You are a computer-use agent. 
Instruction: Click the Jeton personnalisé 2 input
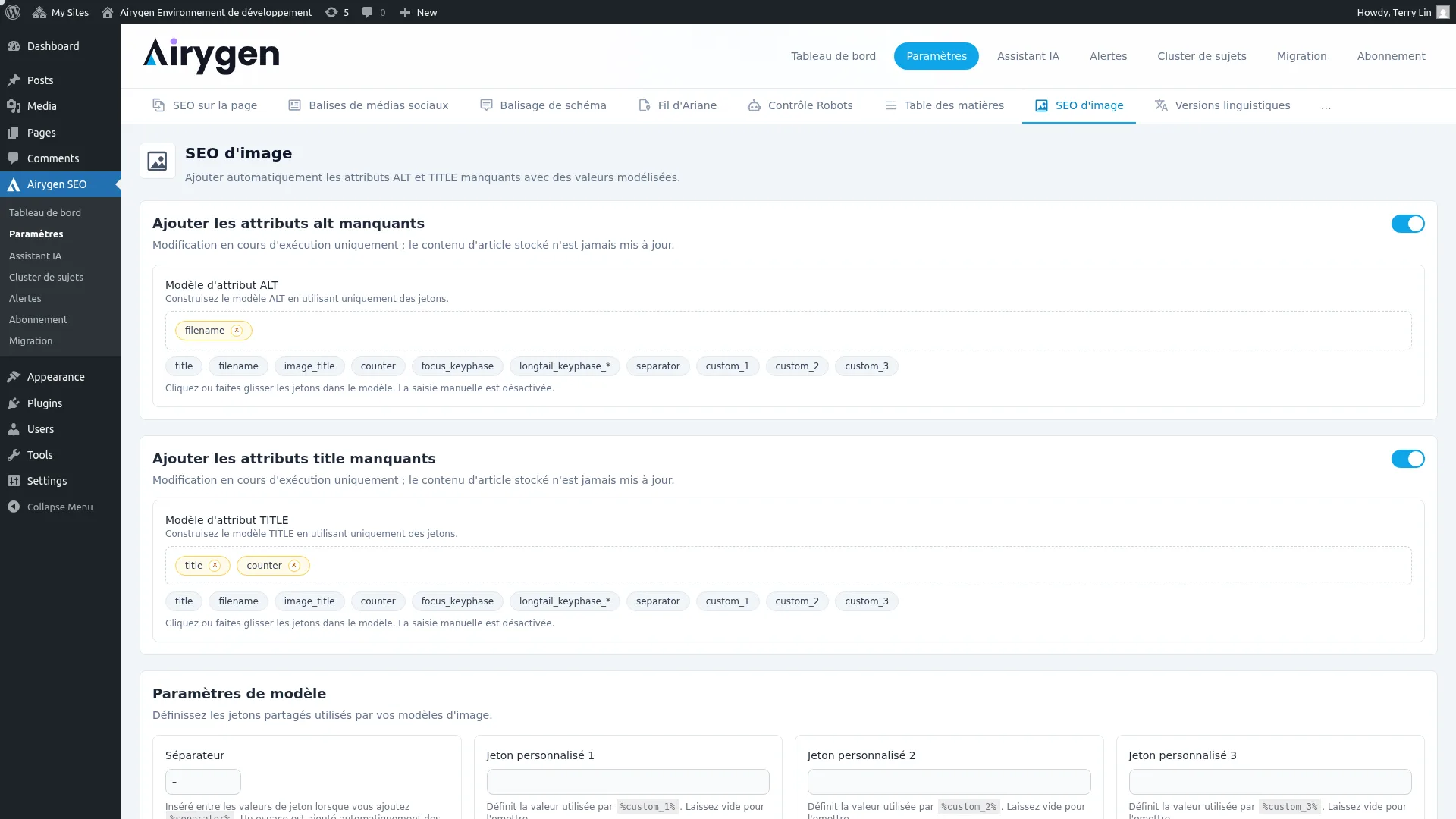click(x=949, y=782)
